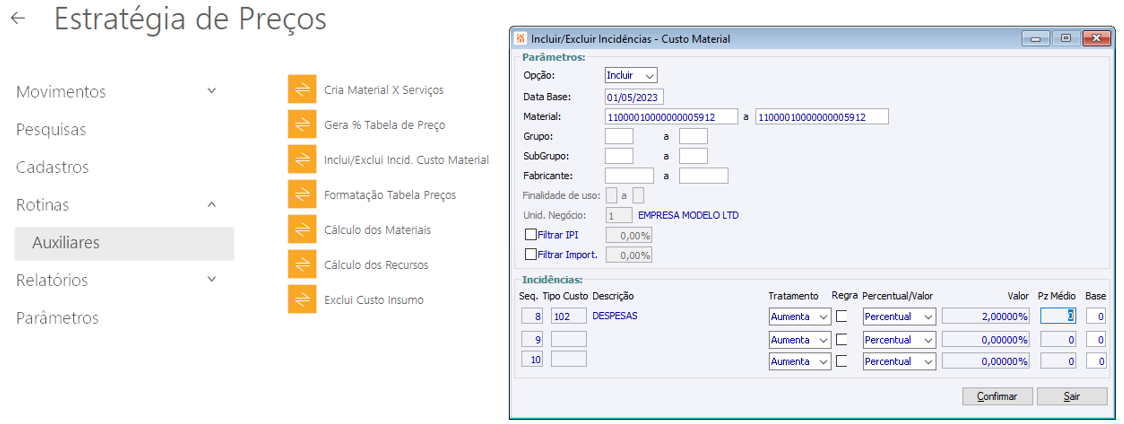Viewport: 1124px width, 424px height.
Task: Go back using the arrow icon
Action: pos(18,19)
